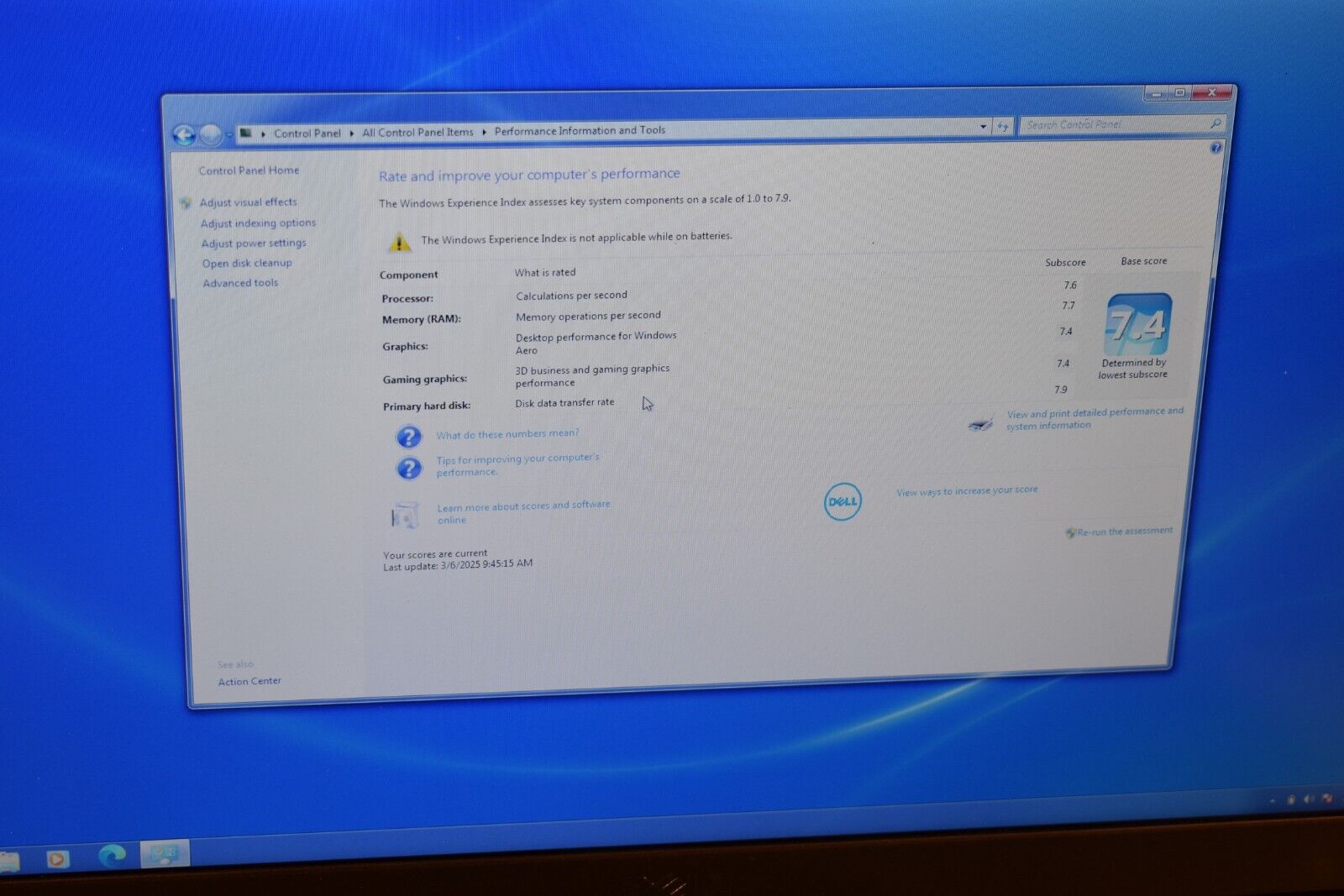Click the warning icon beside battery notice
The height and width of the screenshot is (896, 1344).
tap(398, 243)
